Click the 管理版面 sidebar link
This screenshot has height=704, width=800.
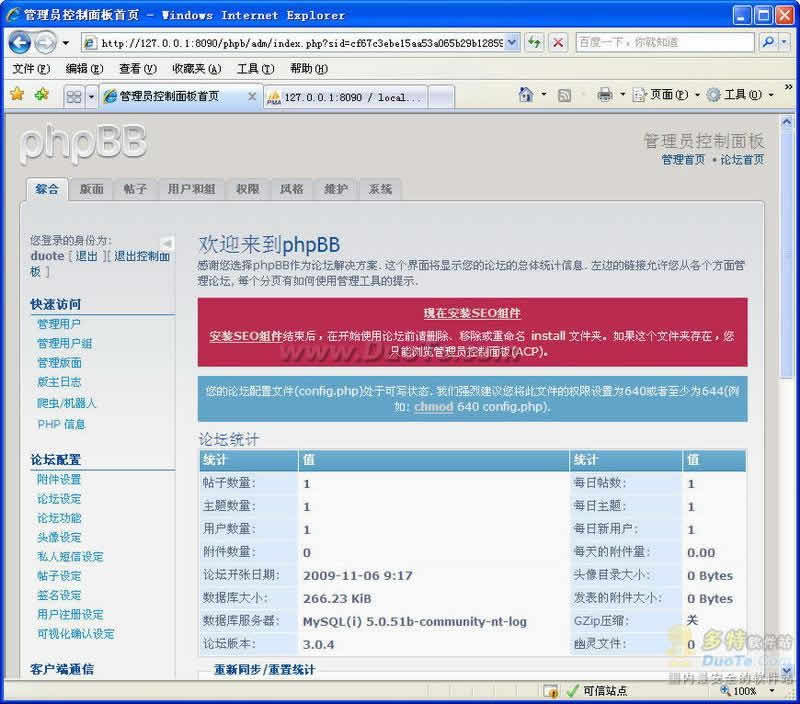coord(59,363)
